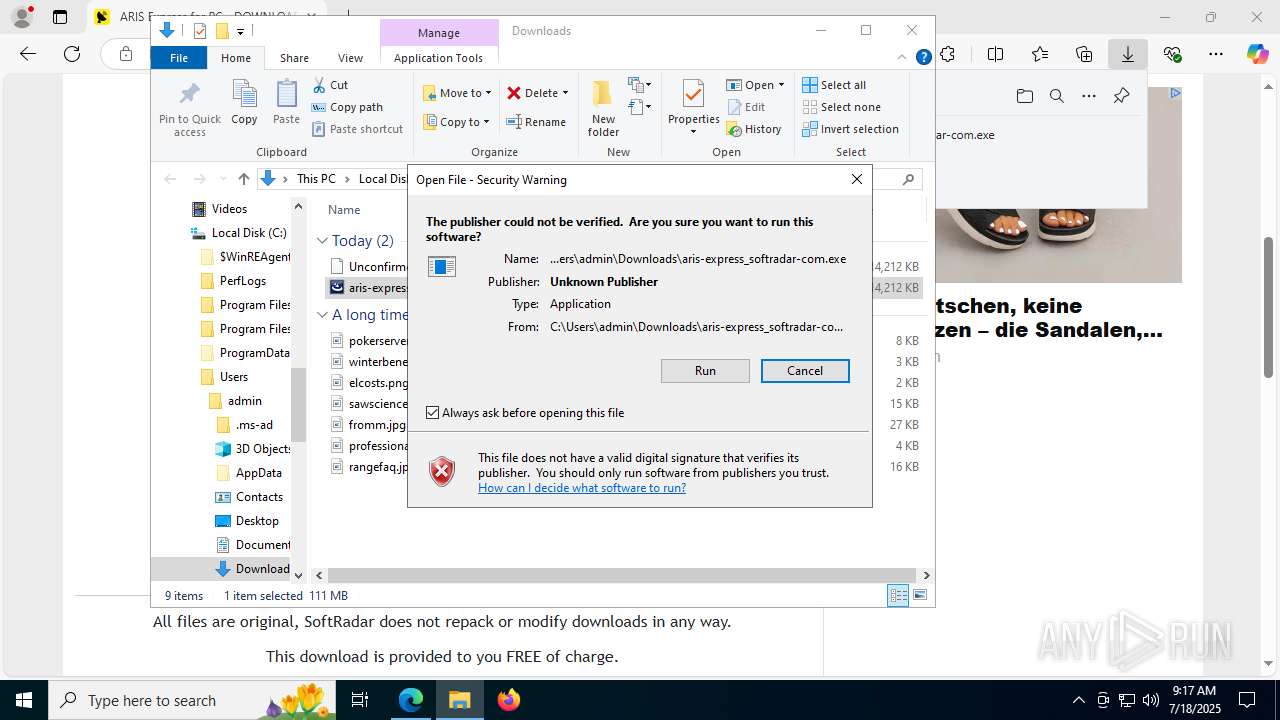Select the Application Tools tab
Screen dimensions: 1280x720
pos(438,58)
